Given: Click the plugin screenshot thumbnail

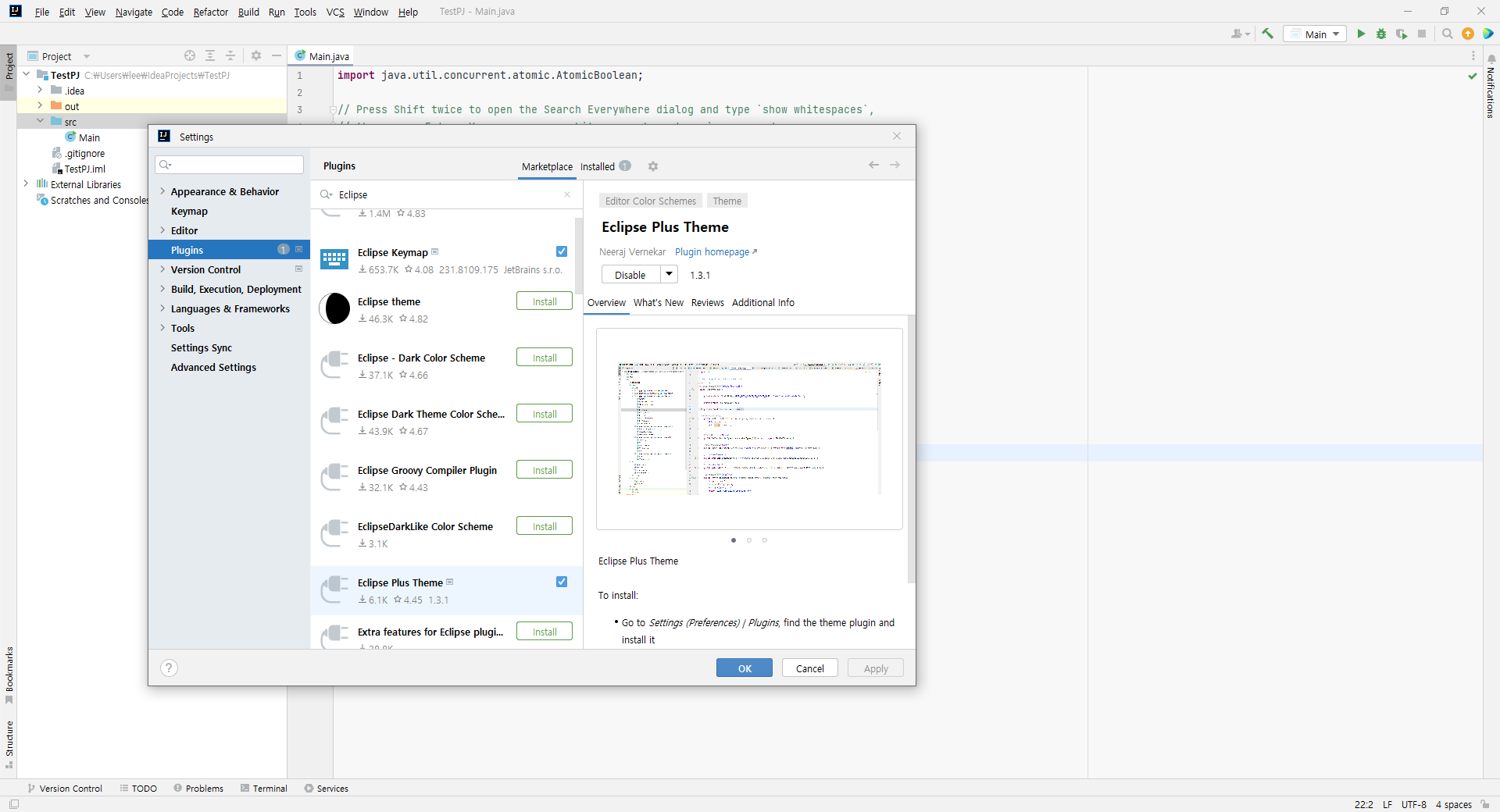Looking at the screenshot, I should (x=749, y=429).
